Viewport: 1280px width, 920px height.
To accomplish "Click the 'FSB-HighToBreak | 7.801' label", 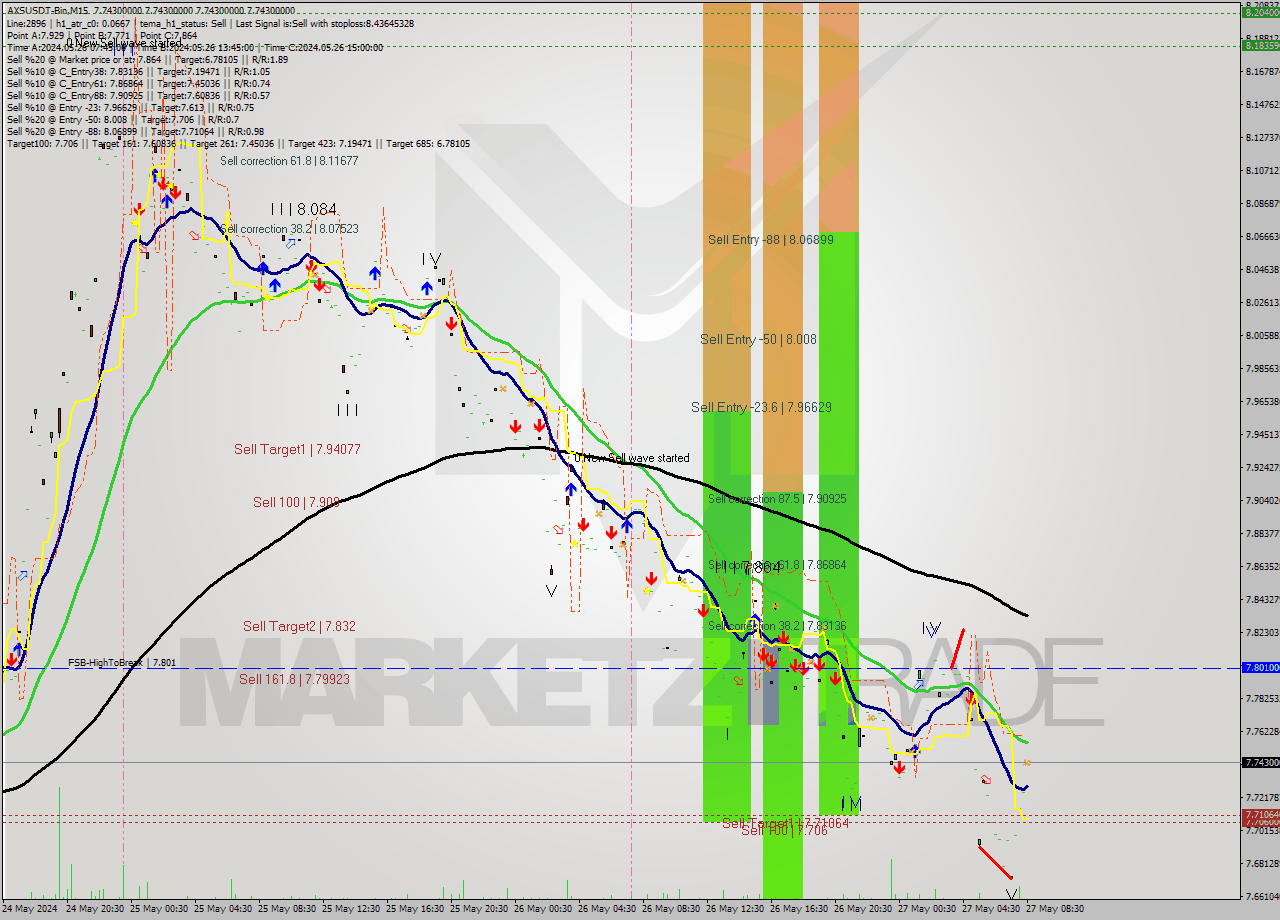I will click(122, 662).
